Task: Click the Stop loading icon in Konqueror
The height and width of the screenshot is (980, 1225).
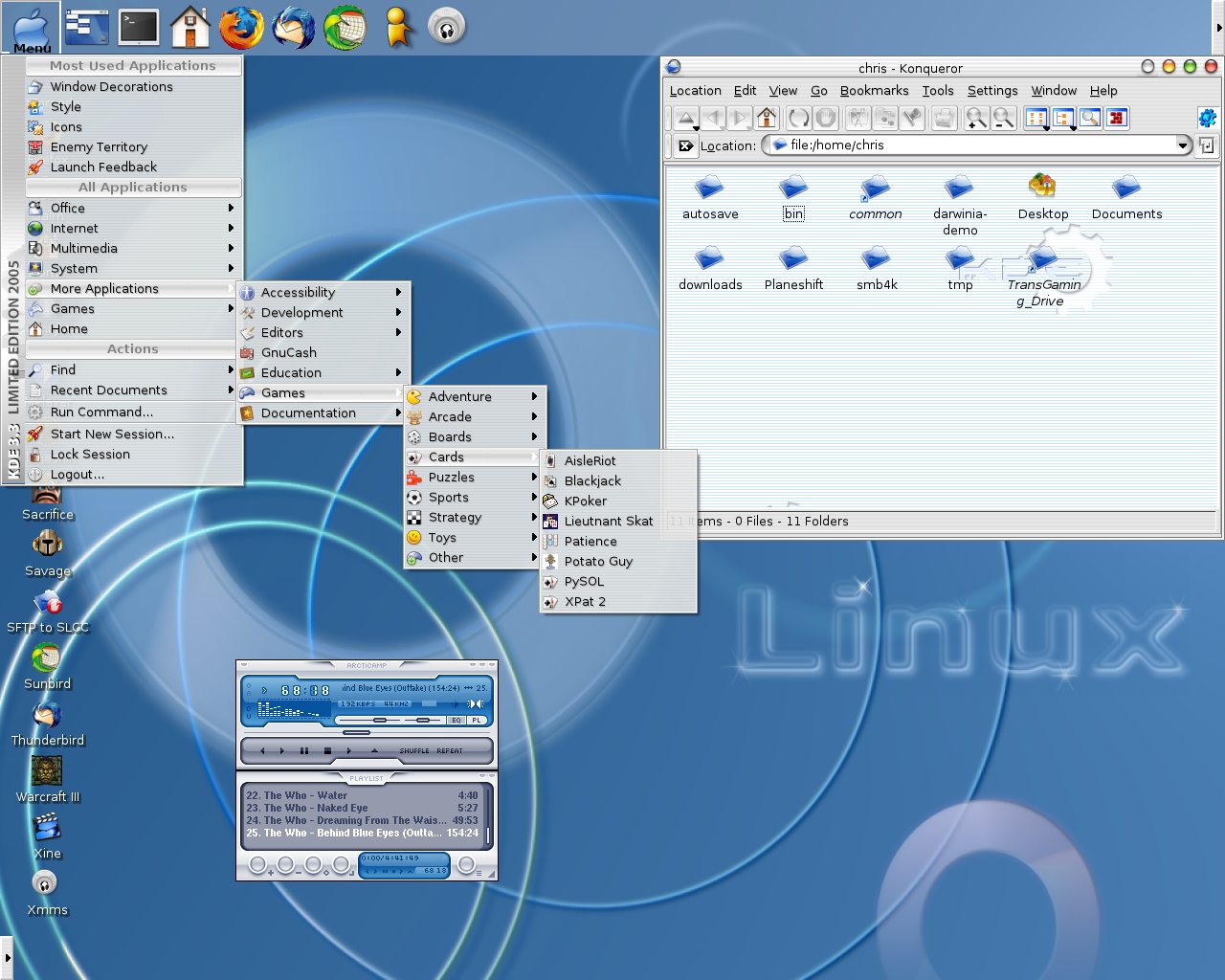Action: click(x=826, y=118)
